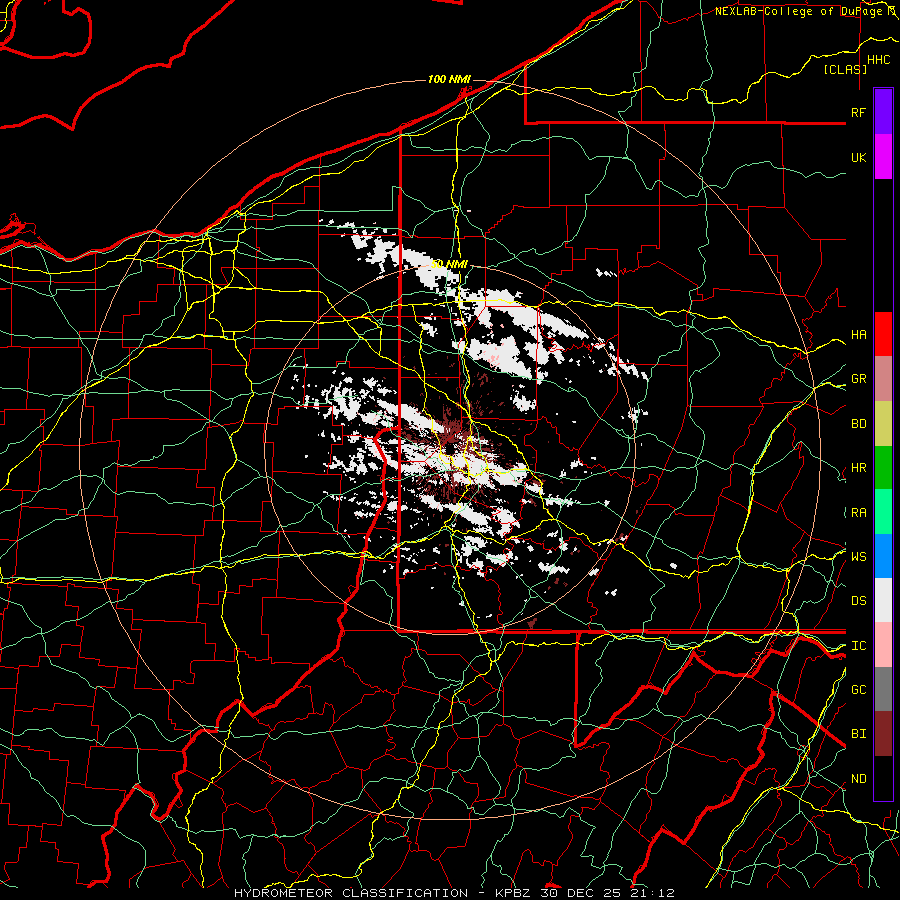Click the HA red color swatch
The width and height of the screenshot is (900, 900).
(883, 334)
